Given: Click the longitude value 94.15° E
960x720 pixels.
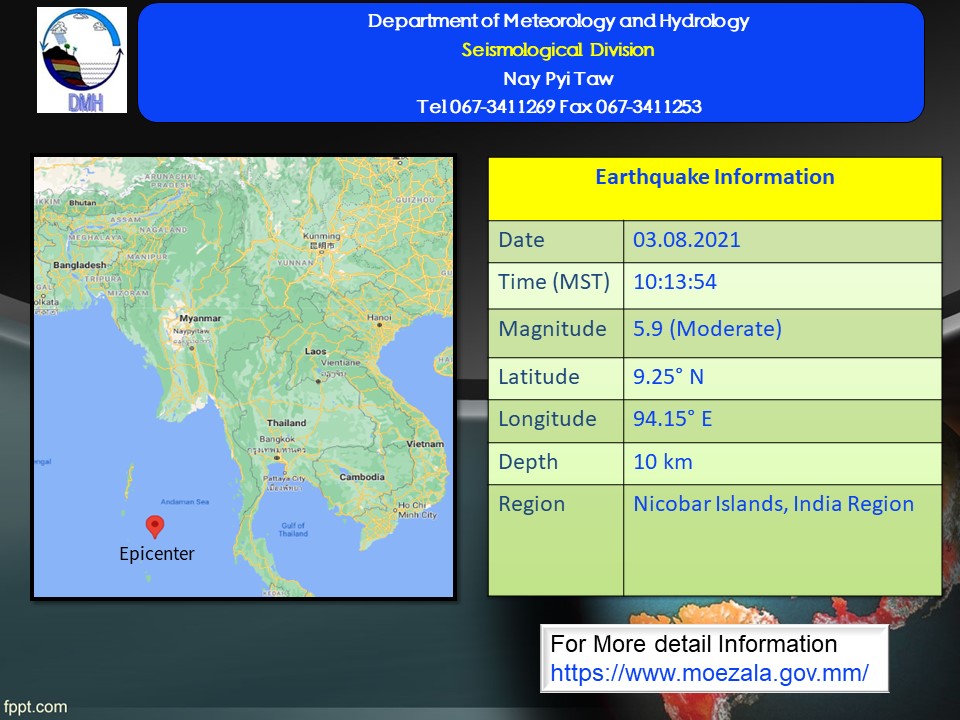Looking at the screenshot, I should pyautogui.click(x=672, y=419).
